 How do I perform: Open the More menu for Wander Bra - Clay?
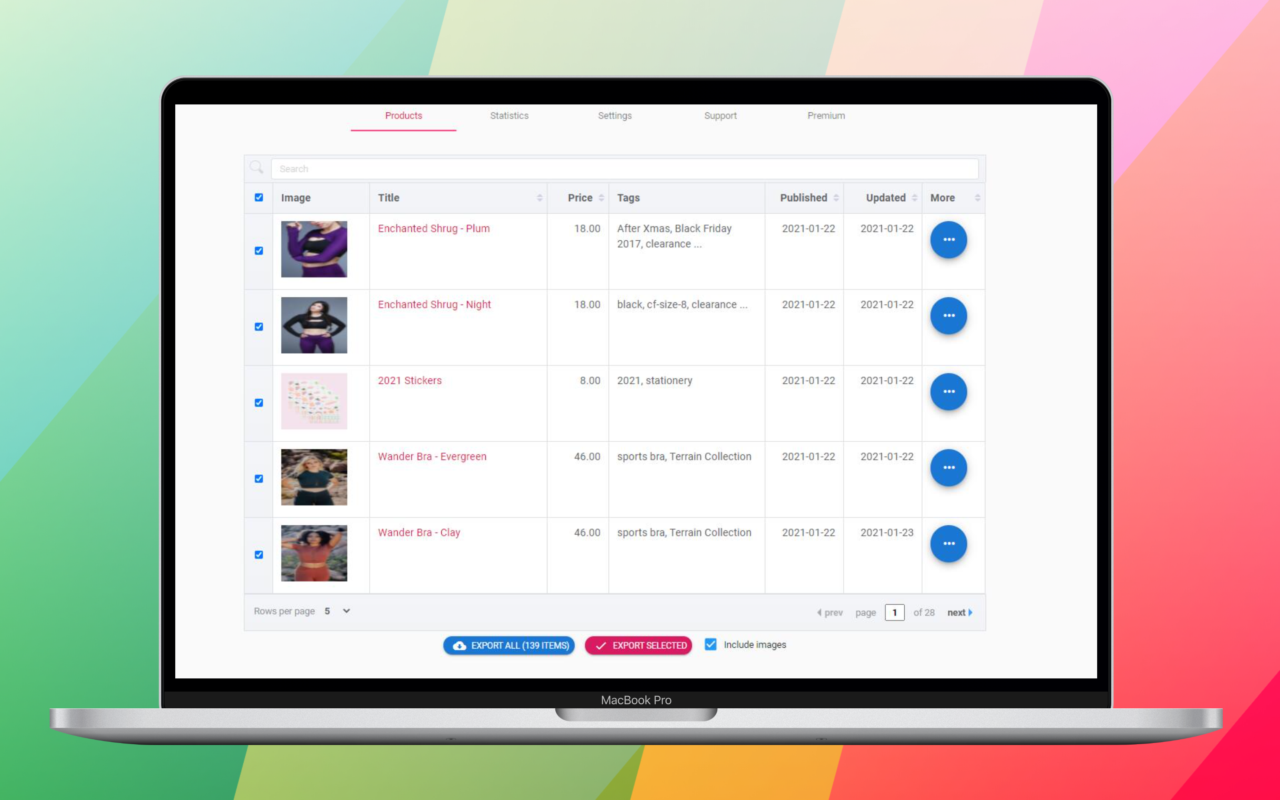948,543
